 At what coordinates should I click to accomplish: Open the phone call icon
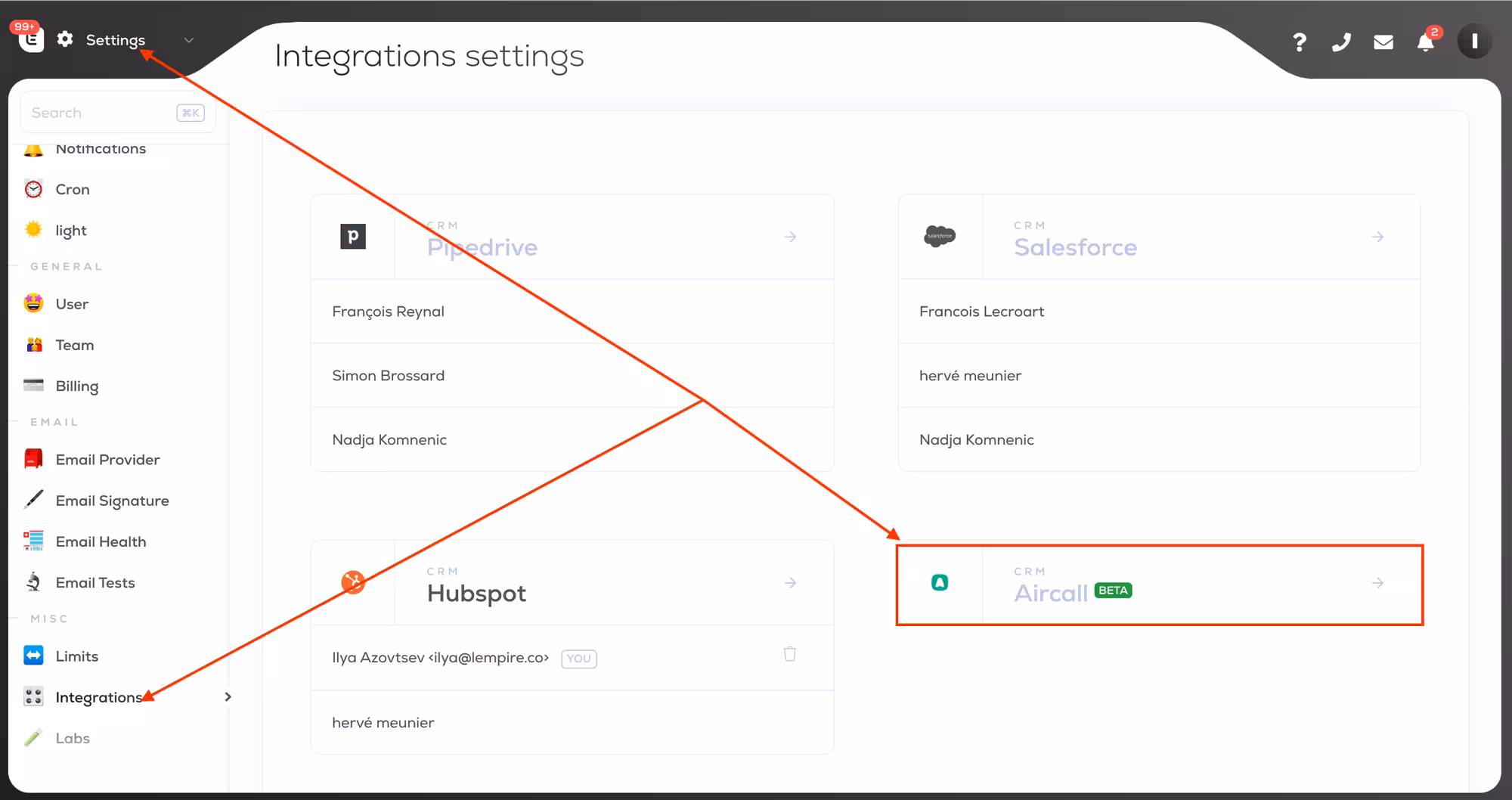pyautogui.click(x=1341, y=42)
